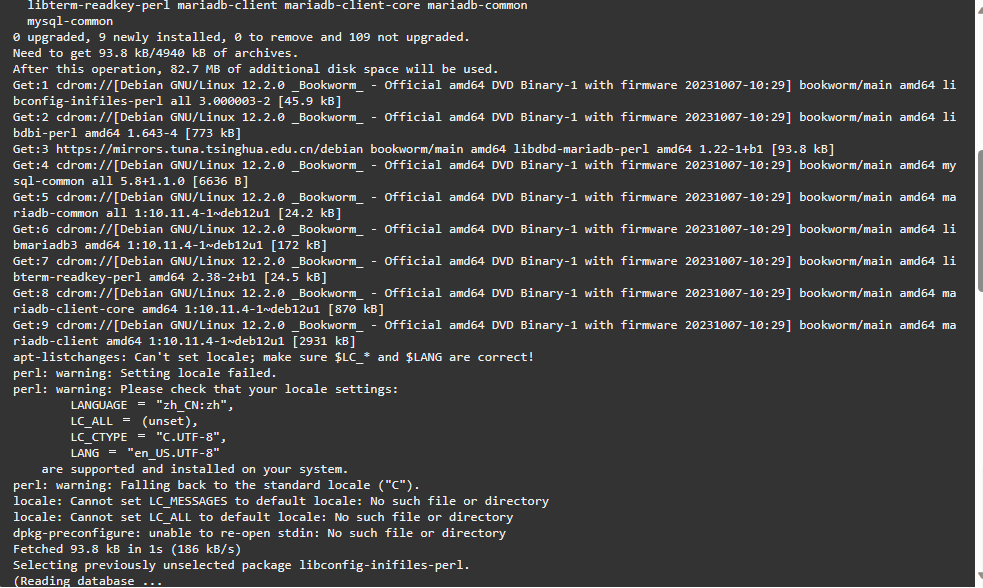Click 'Selecting previously unselected package libconfig-inifiles-perl' line
Screen dimensions: 983x588
click(x=241, y=565)
